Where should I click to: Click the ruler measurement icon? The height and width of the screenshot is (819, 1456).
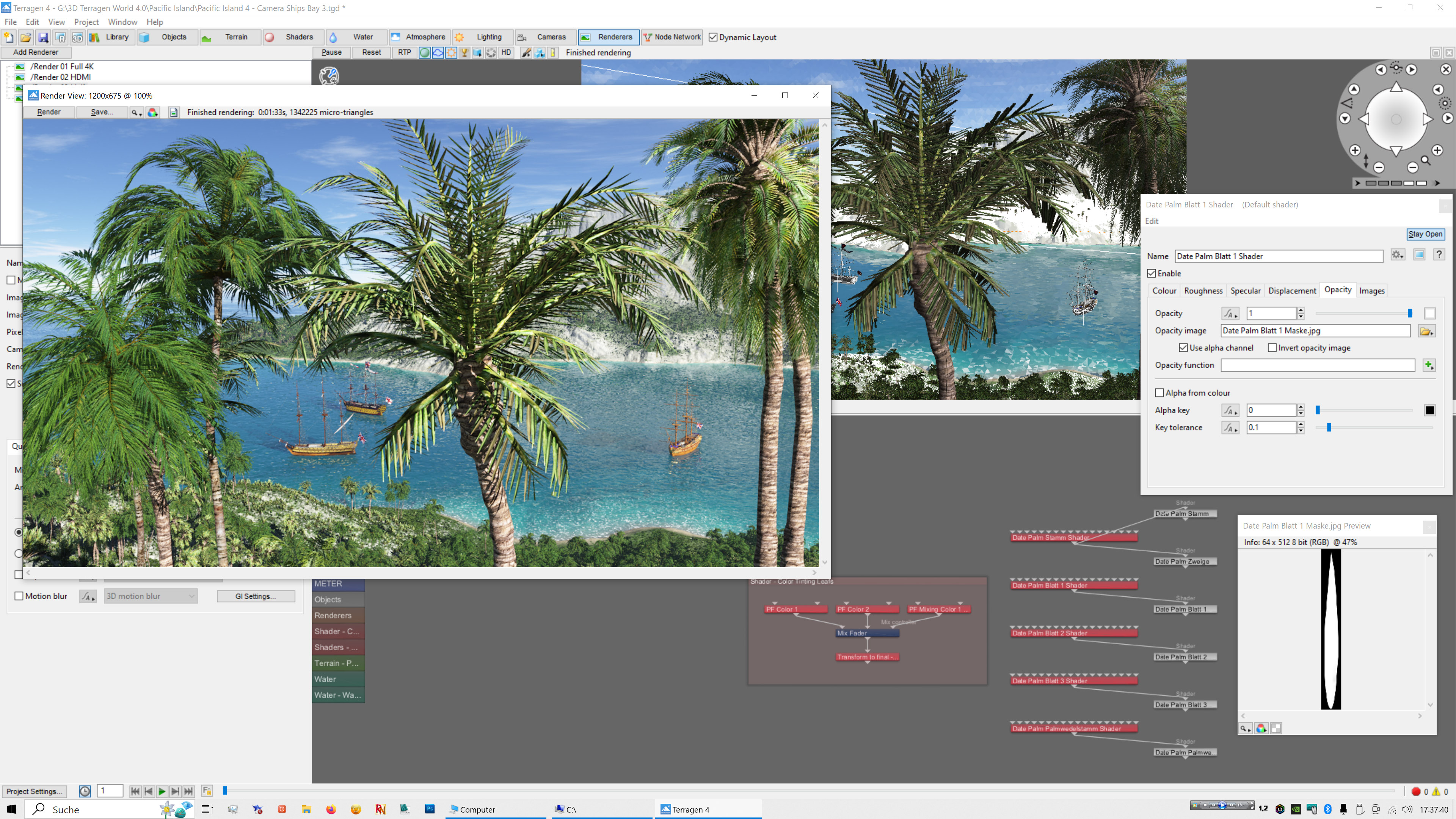point(553,53)
